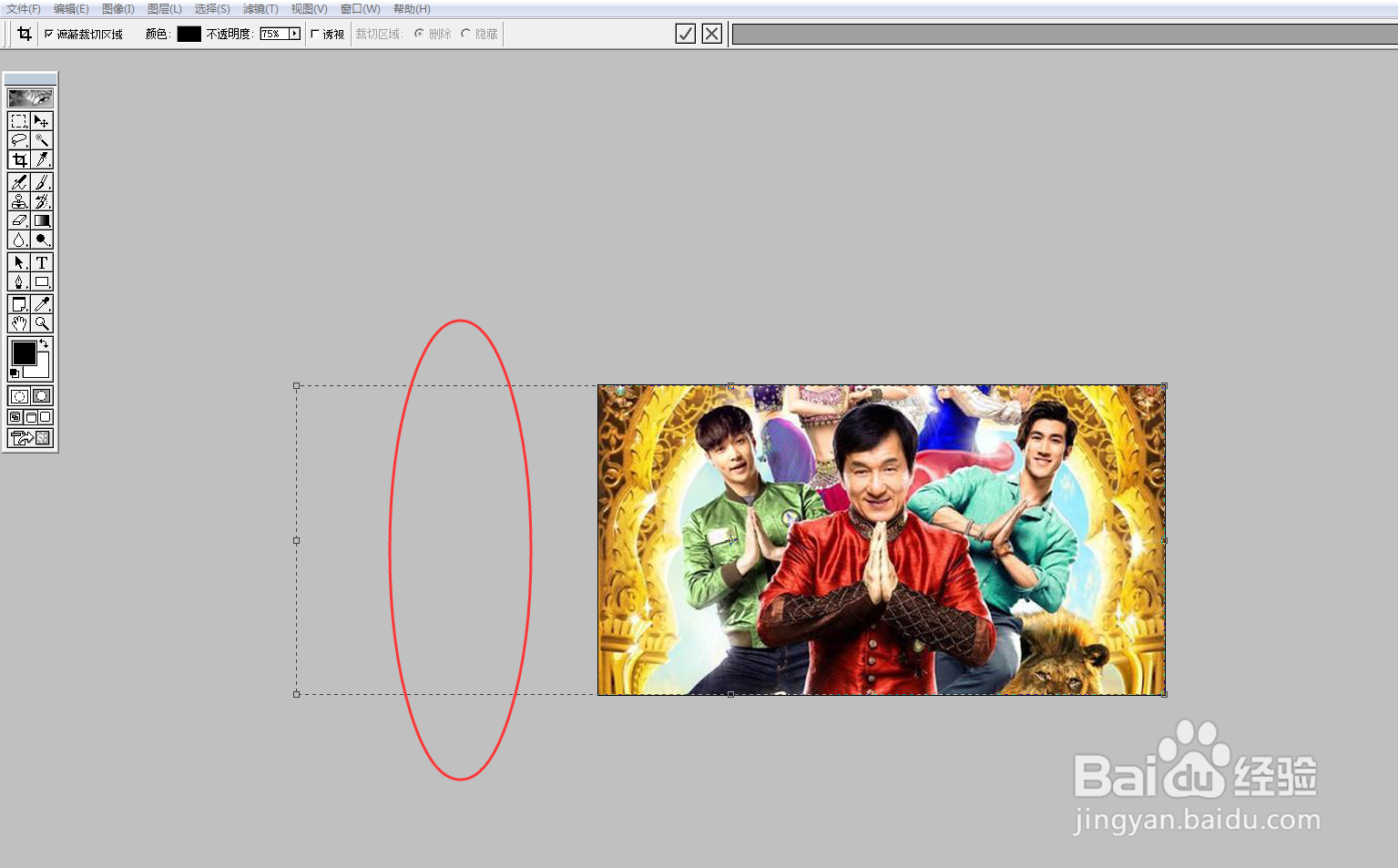Viewport: 1398px width, 868px height.
Task: Select the Rectangular Marquee tool
Action: [19, 121]
